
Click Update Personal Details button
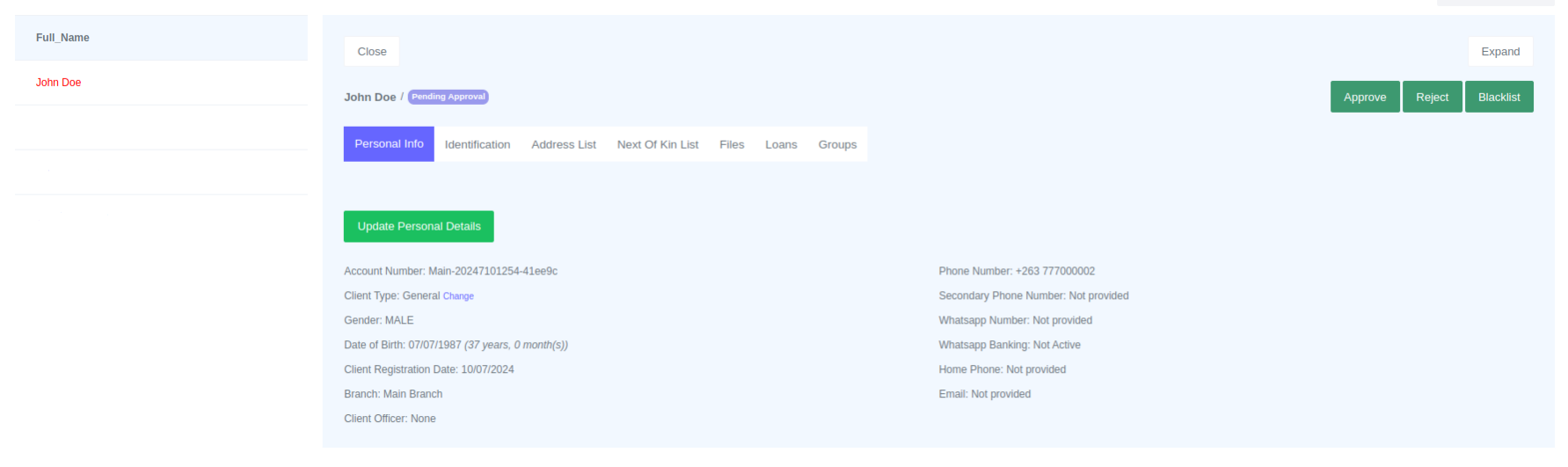(419, 226)
